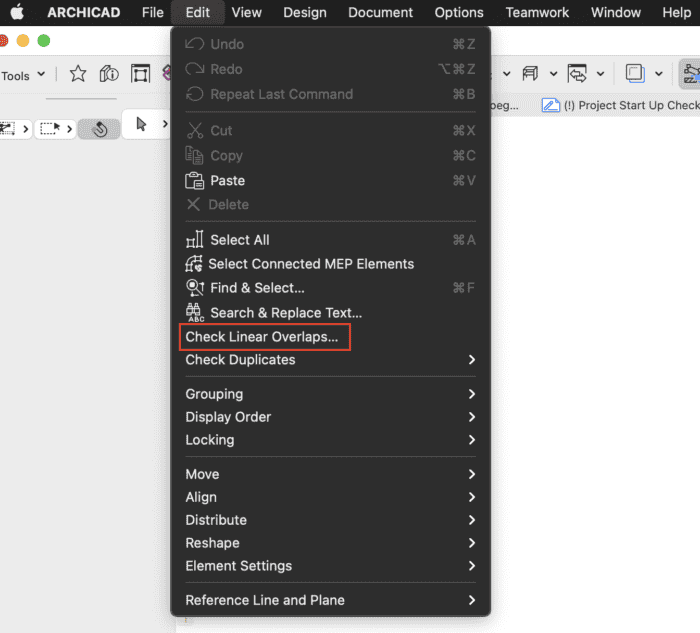
Task: Click the frame settings toolbar icon
Action: point(140,74)
